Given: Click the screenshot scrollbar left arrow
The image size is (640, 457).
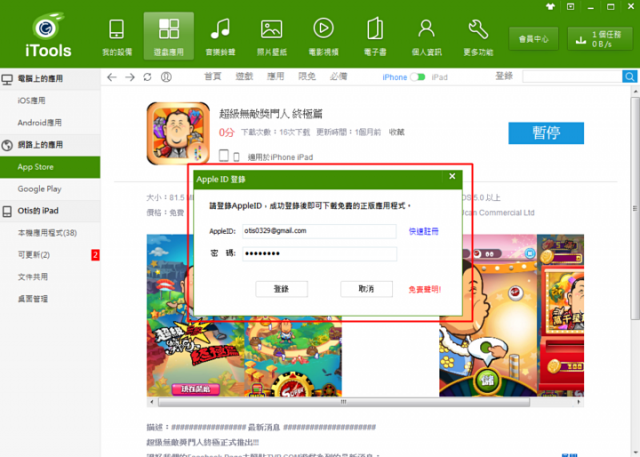Looking at the screenshot, I should pyautogui.click(x=152, y=402).
